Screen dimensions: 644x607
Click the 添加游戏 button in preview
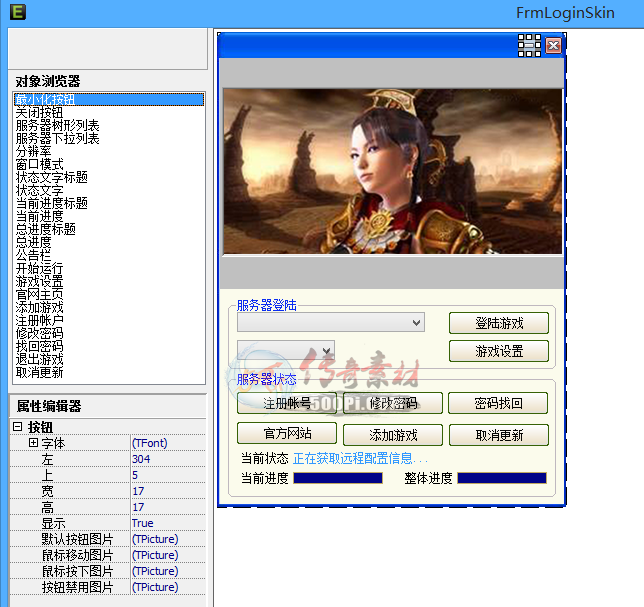click(393, 435)
